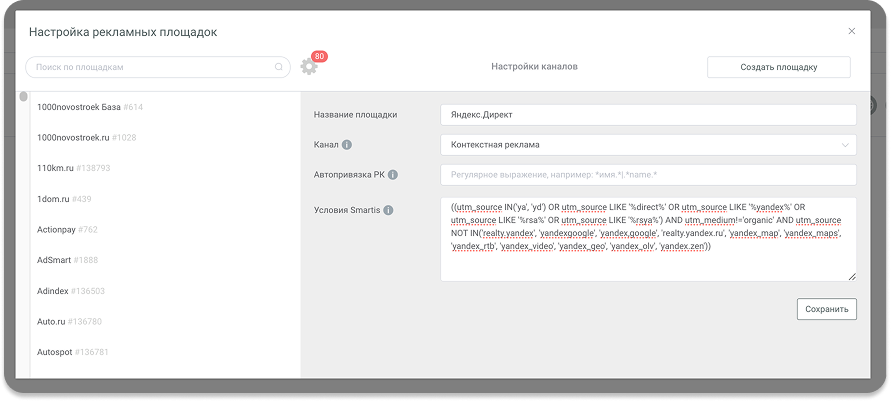Open the Настройки каналов tab
The width and height of the screenshot is (891, 401).
pos(534,67)
